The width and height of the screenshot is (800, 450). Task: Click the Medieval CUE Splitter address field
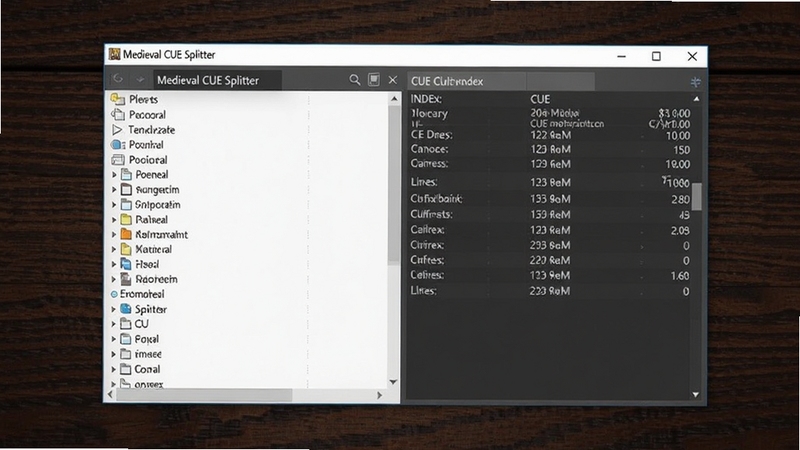217,80
